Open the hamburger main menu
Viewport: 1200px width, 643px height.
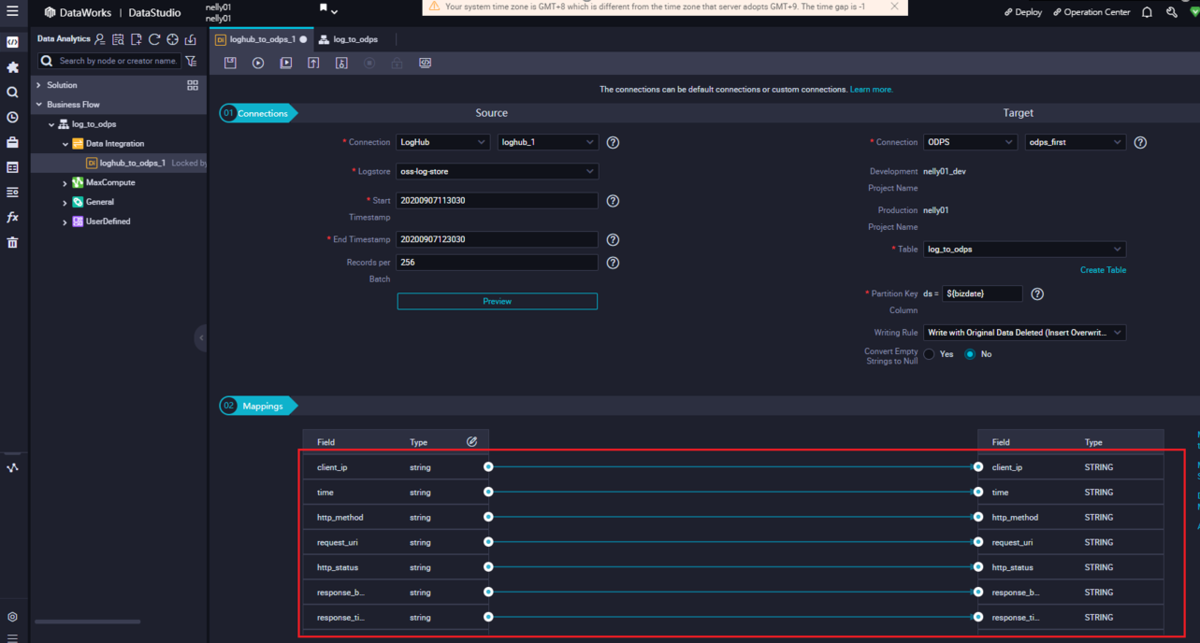click(12, 12)
